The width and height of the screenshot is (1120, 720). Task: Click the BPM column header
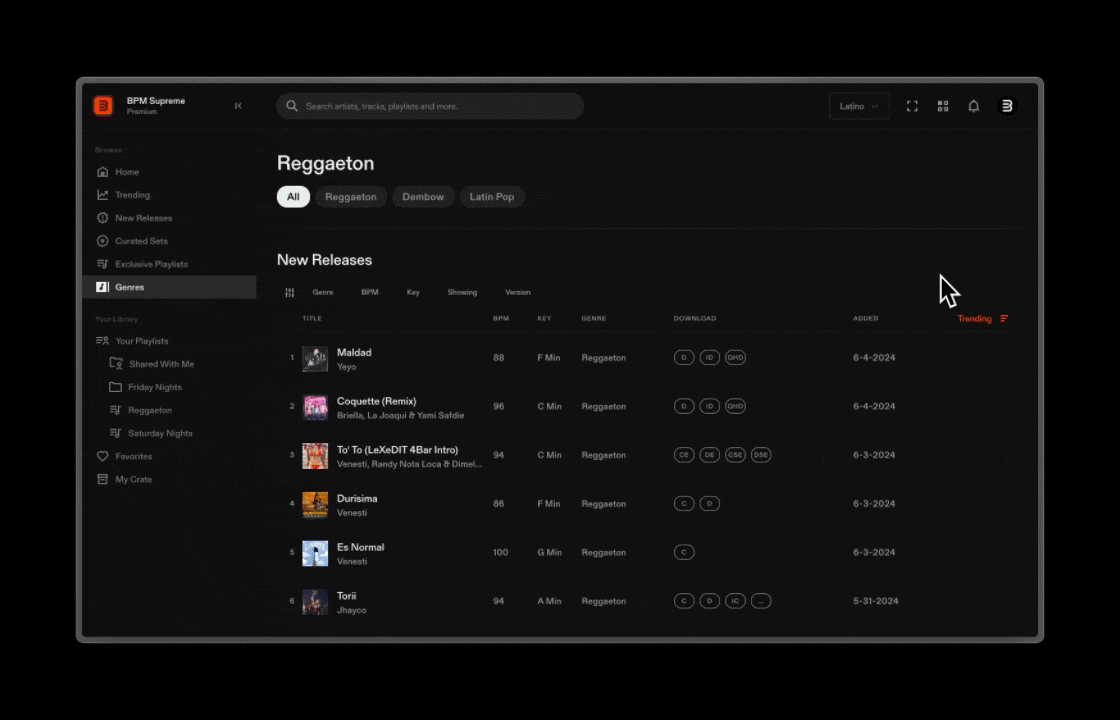click(x=501, y=319)
